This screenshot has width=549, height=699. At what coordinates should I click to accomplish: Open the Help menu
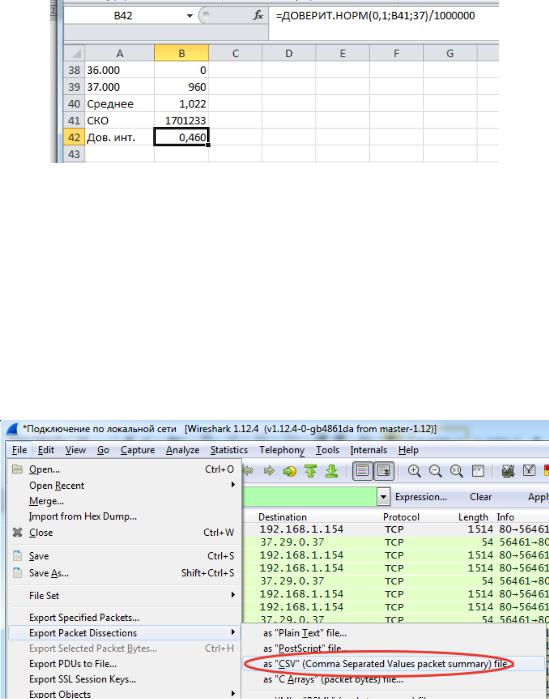(408, 450)
